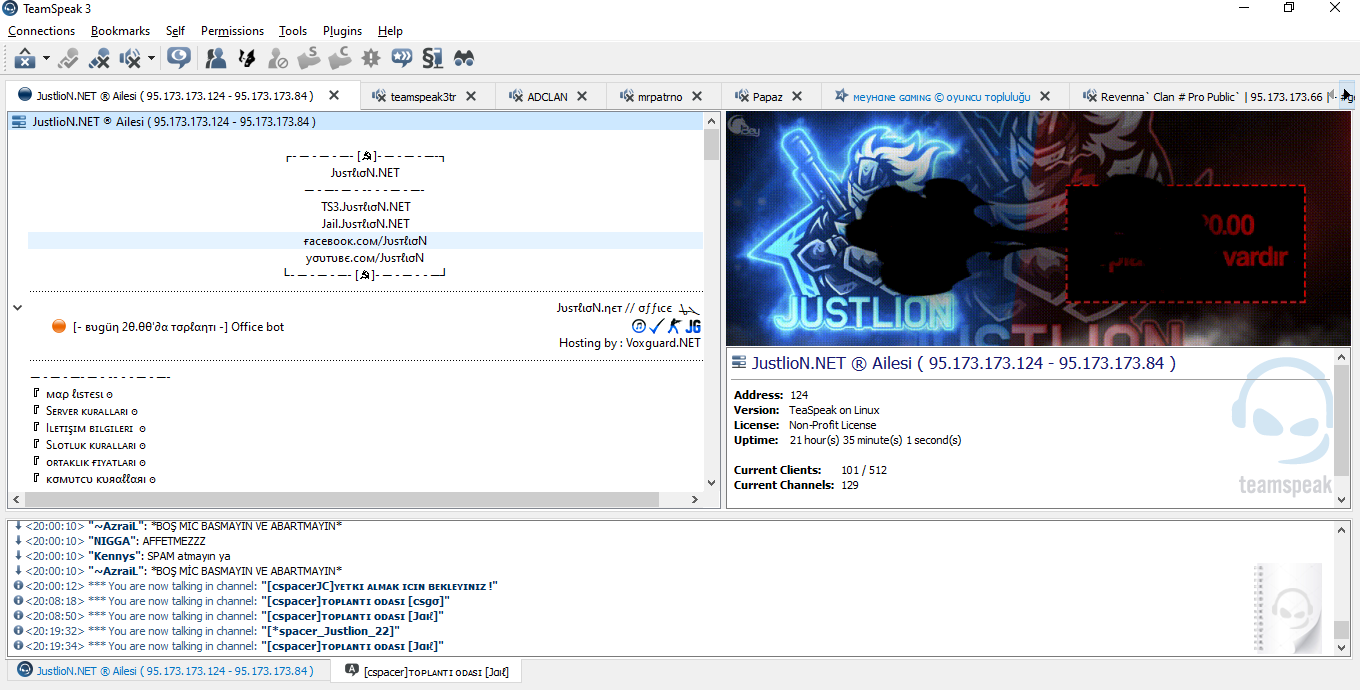Image resolution: width=1360 pixels, height=690 pixels.
Task: Open the Bookmarks menu
Action: tap(120, 31)
